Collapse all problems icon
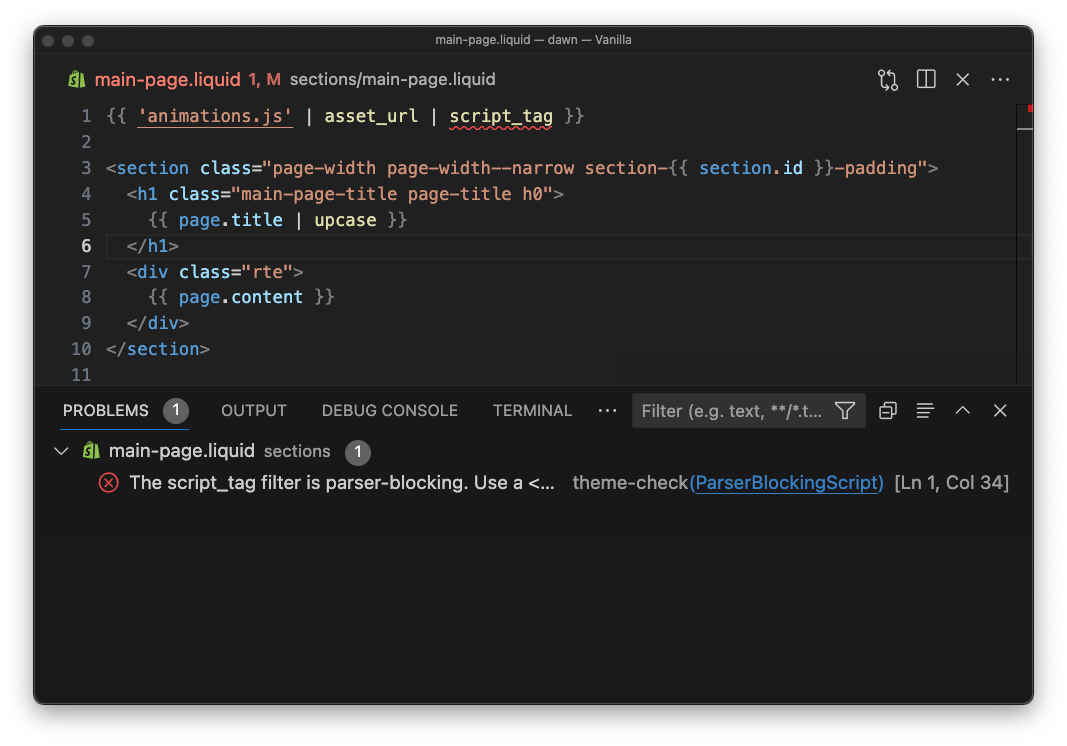This screenshot has height=746, width=1067. coord(887,410)
